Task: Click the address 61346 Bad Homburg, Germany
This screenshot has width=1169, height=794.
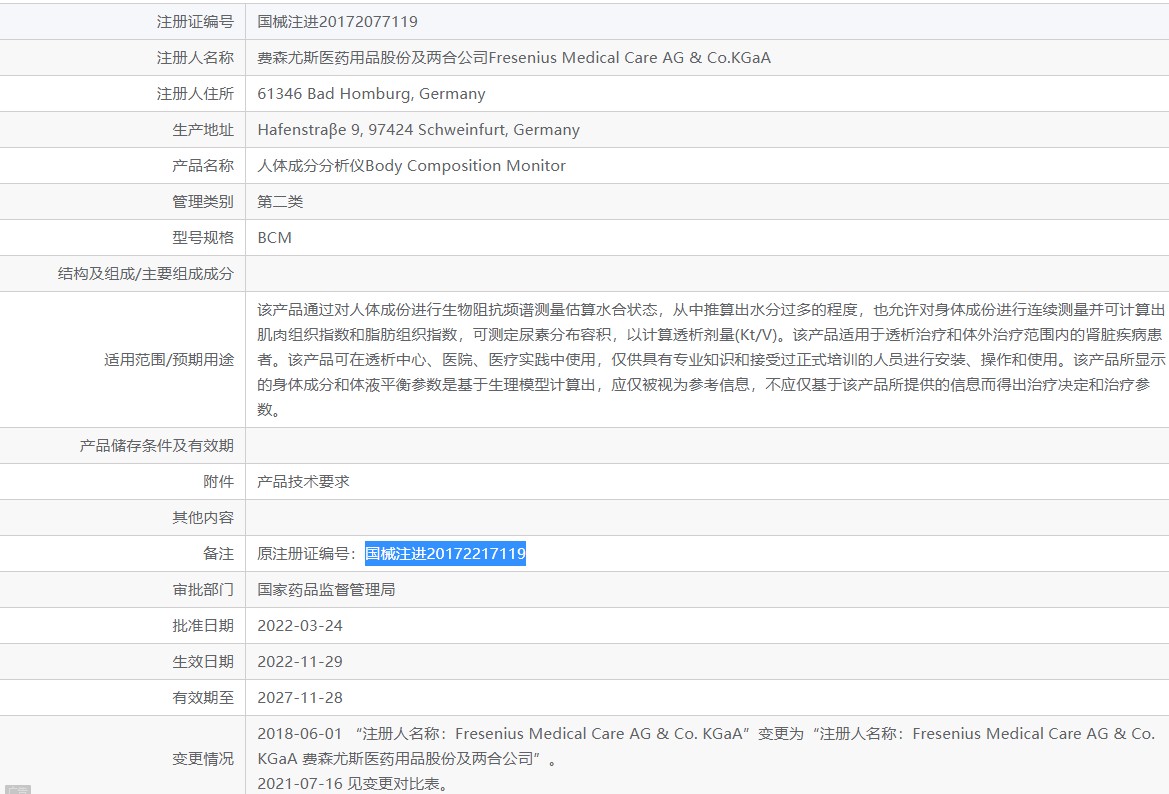Action: (x=371, y=93)
